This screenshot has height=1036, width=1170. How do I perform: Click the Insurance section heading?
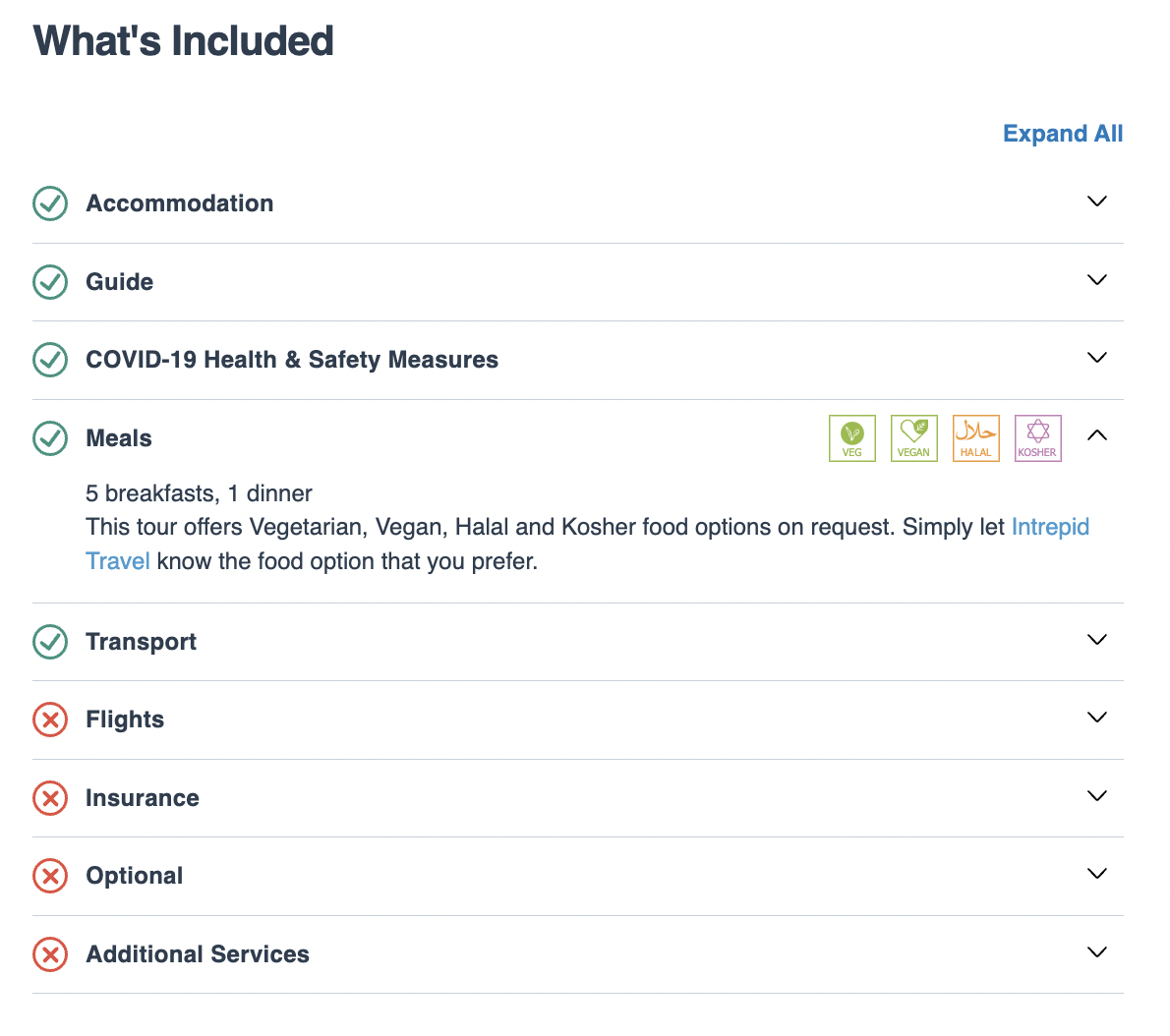pyautogui.click(x=143, y=798)
